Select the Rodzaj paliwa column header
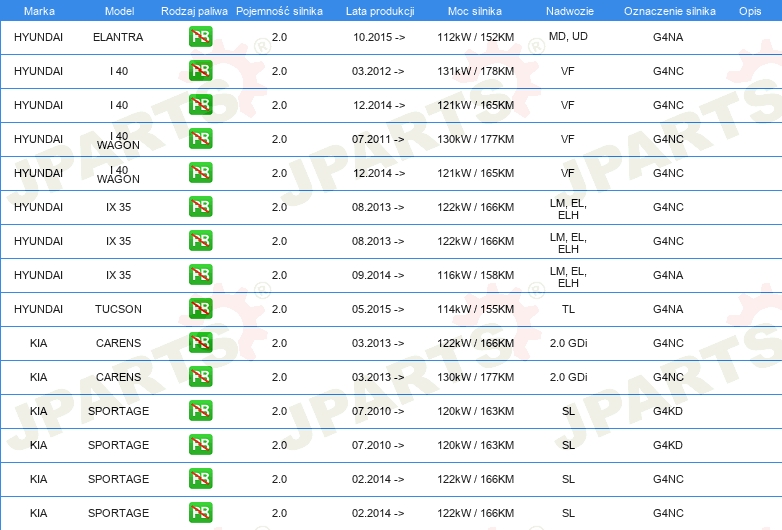The width and height of the screenshot is (782, 530). coord(194,10)
